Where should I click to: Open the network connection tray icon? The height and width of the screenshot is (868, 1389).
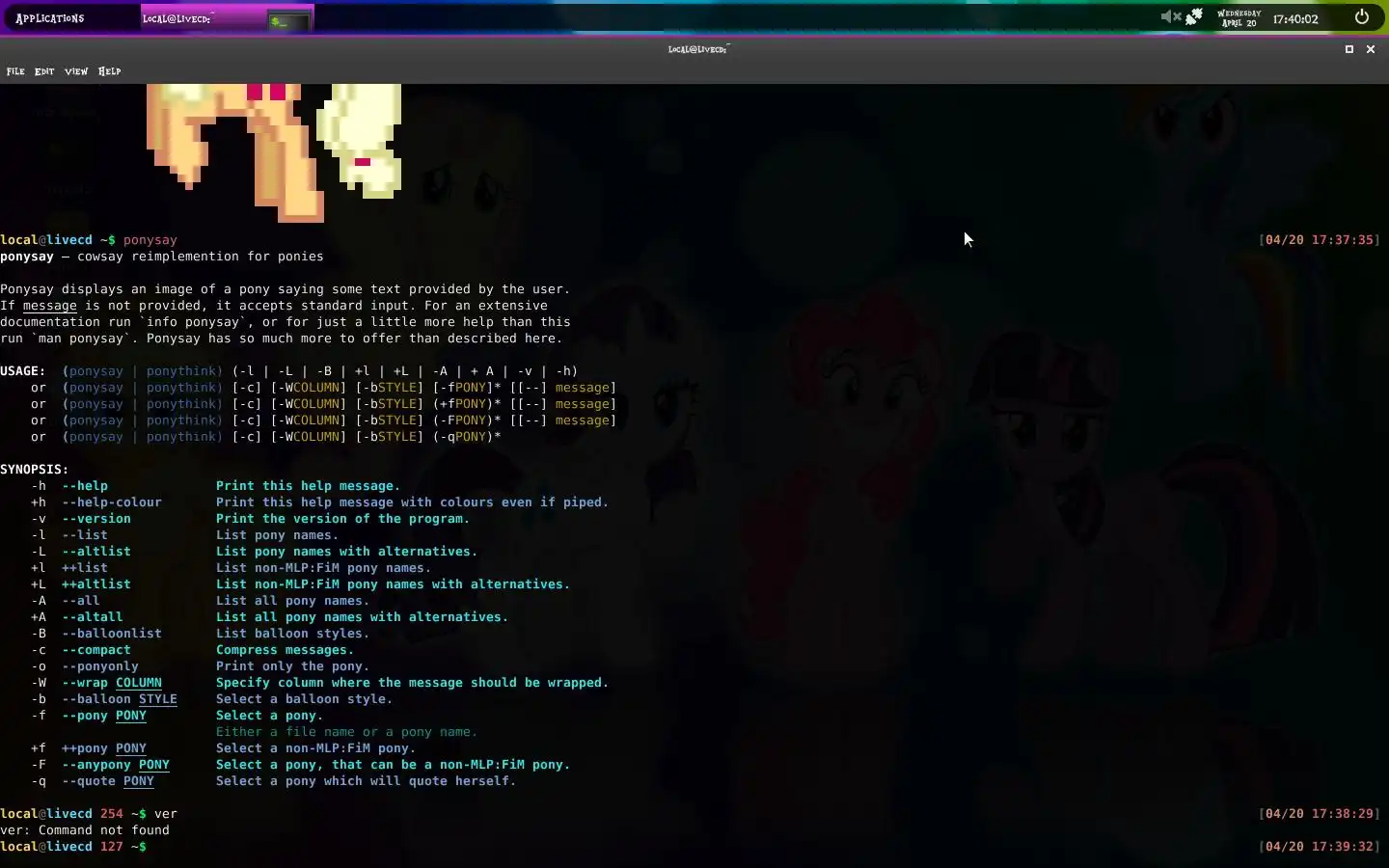pos(1194,17)
